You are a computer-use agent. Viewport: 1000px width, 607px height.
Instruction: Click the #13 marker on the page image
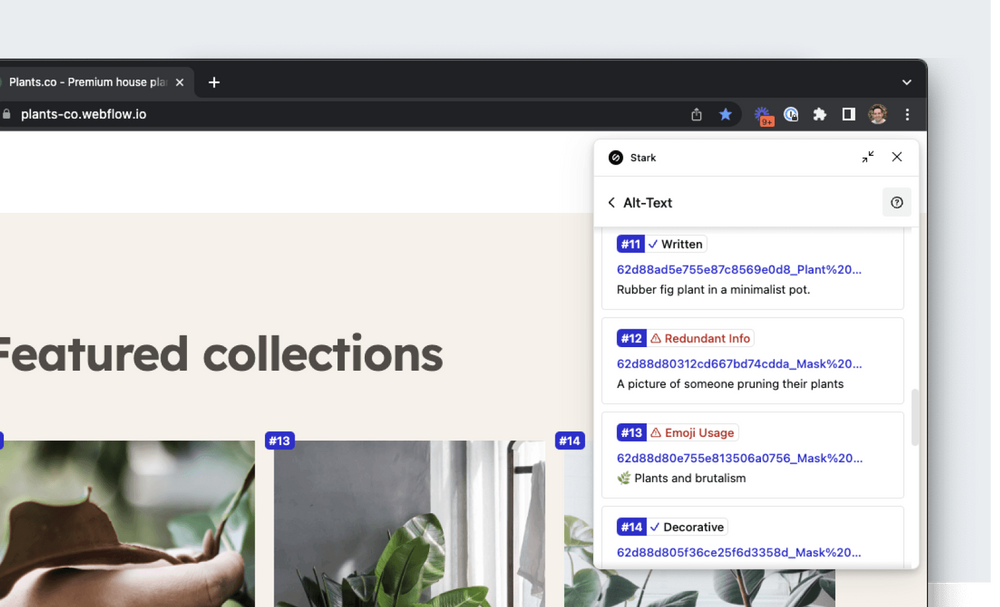click(x=279, y=441)
